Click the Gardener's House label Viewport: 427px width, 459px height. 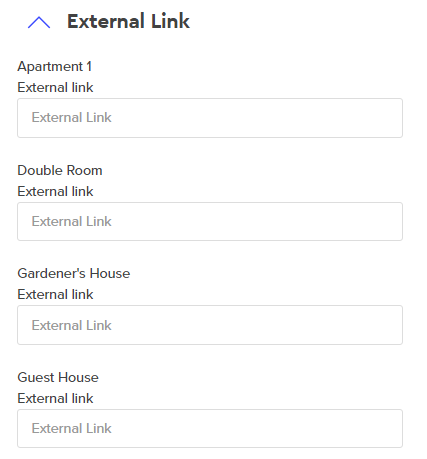click(x=74, y=273)
